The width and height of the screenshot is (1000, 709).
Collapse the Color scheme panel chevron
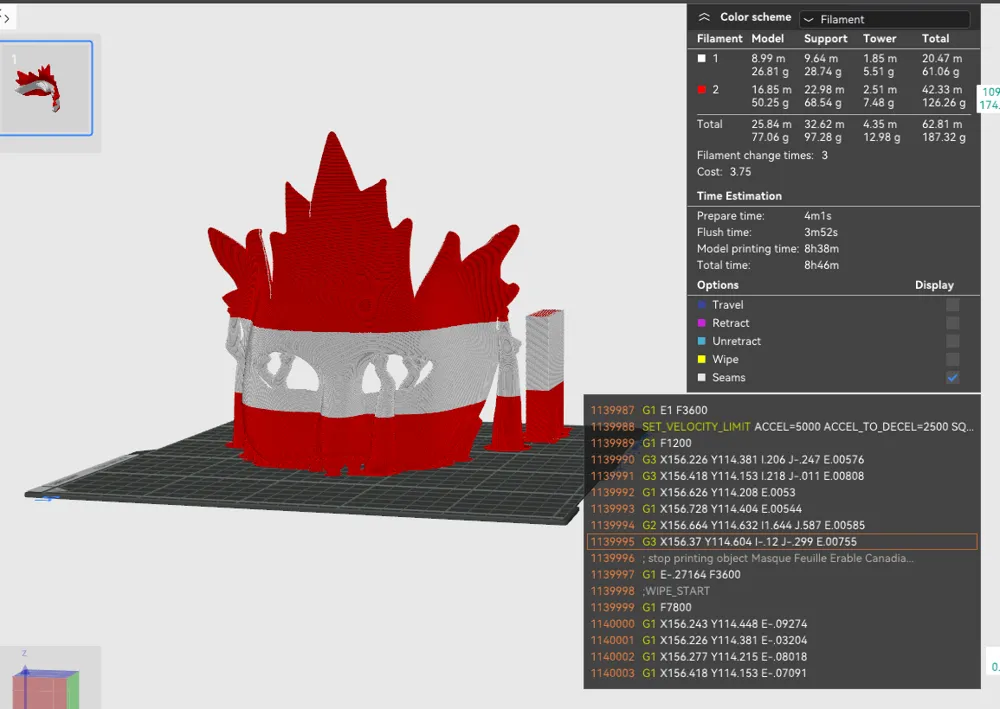pyautogui.click(x=704, y=17)
